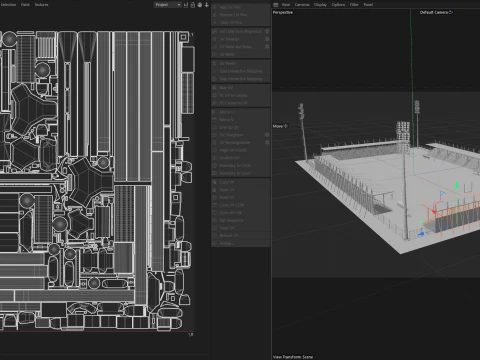Click the Fit UV to Canvas icon
480x360 pixels.
pyautogui.click(x=215, y=95)
